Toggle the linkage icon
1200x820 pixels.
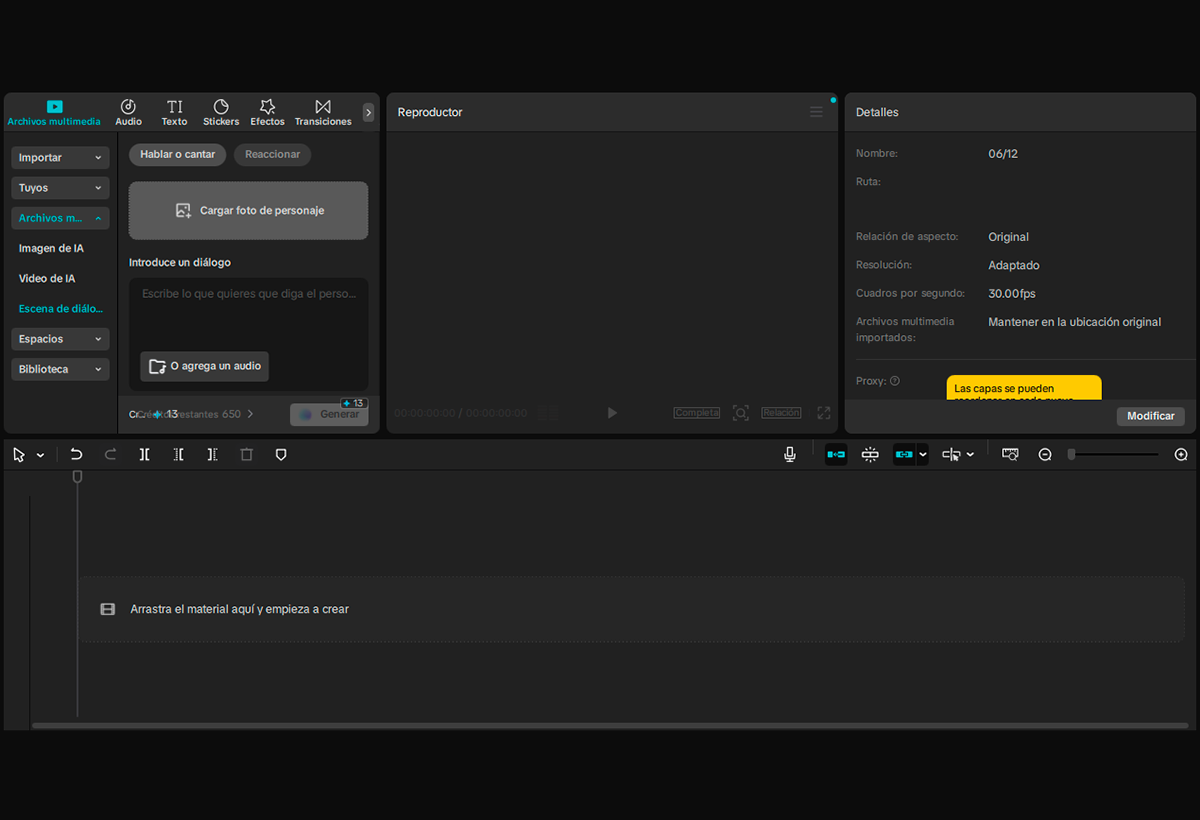point(904,455)
